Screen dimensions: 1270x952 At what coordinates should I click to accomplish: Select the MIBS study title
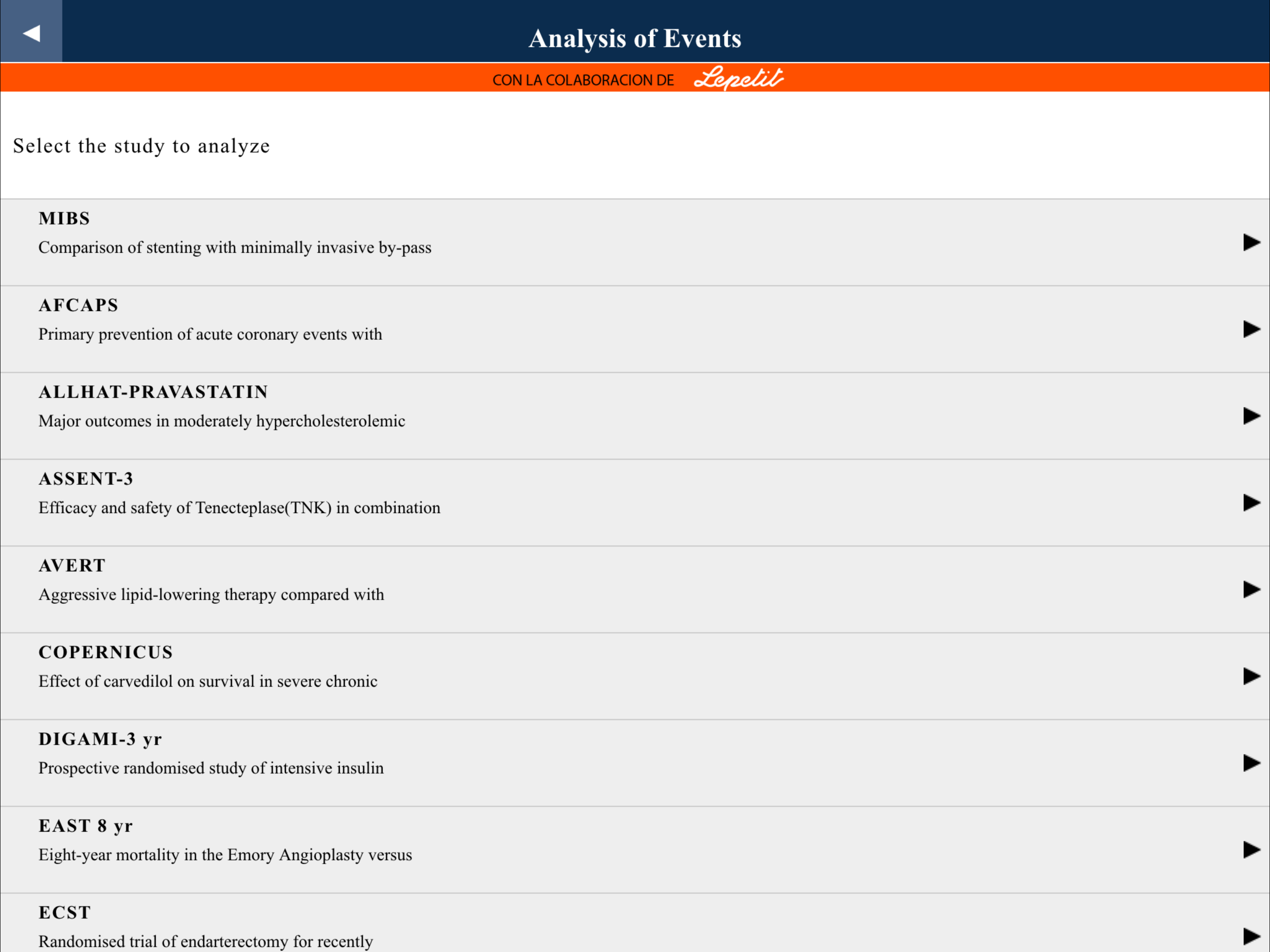(x=64, y=218)
